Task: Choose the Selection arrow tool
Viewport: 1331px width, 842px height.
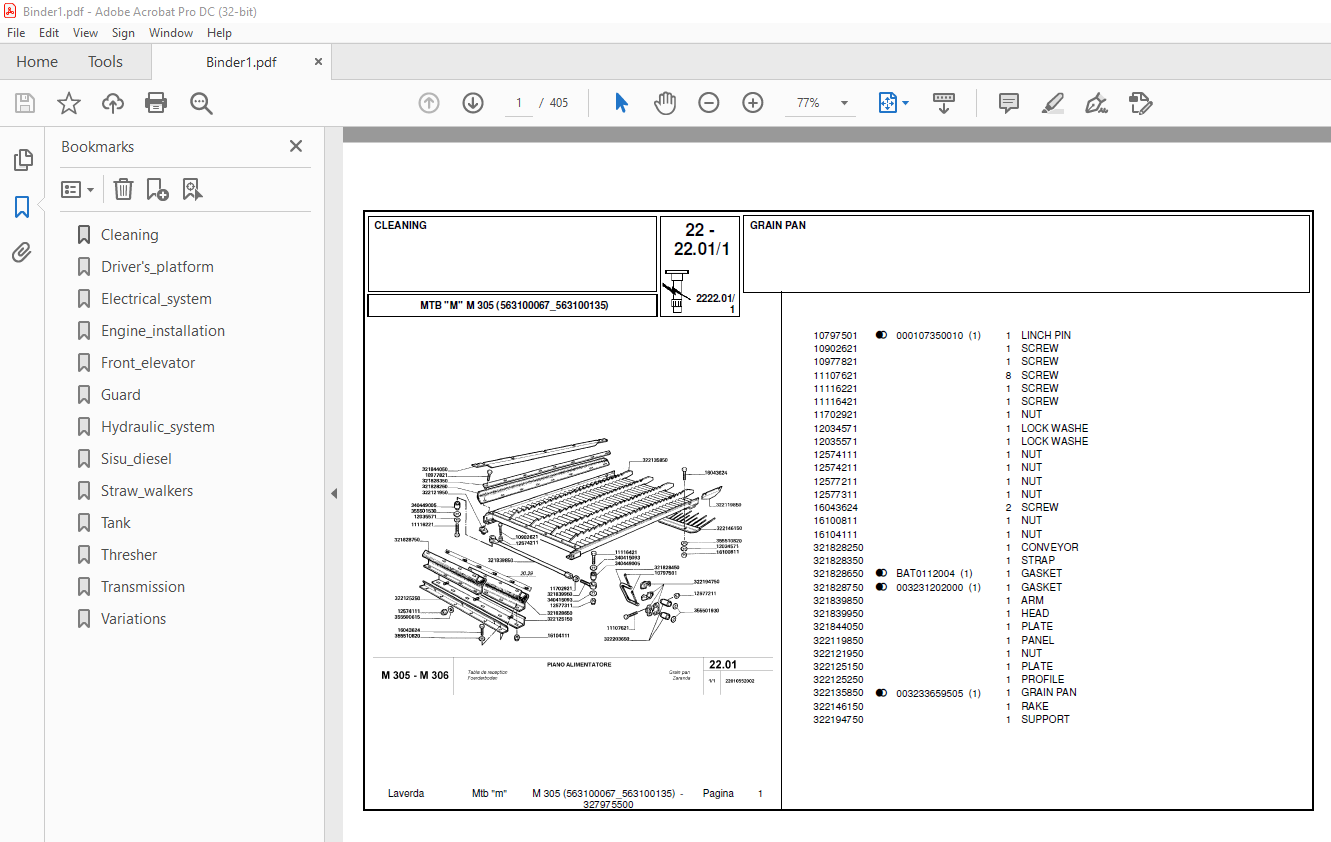Action: pyautogui.click(x=621, y=103)
